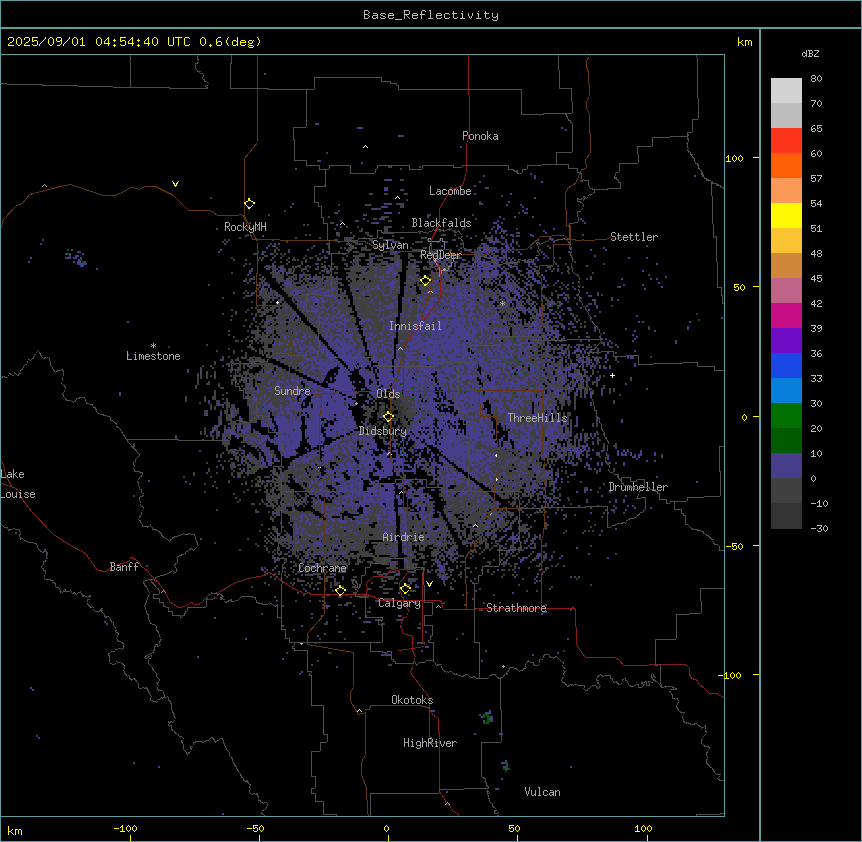The width and height of the screenshot is (862, 842).
Task: Click the ThreeHills city label
Action: 537,418
